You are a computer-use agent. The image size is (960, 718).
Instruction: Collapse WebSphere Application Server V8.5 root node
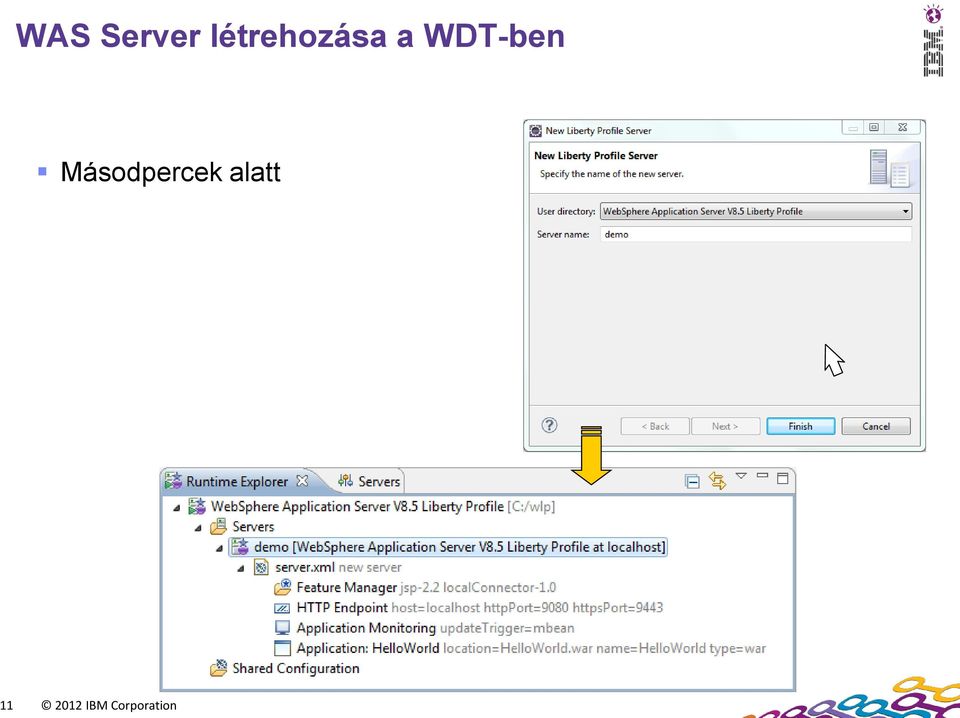pos(177,507)
